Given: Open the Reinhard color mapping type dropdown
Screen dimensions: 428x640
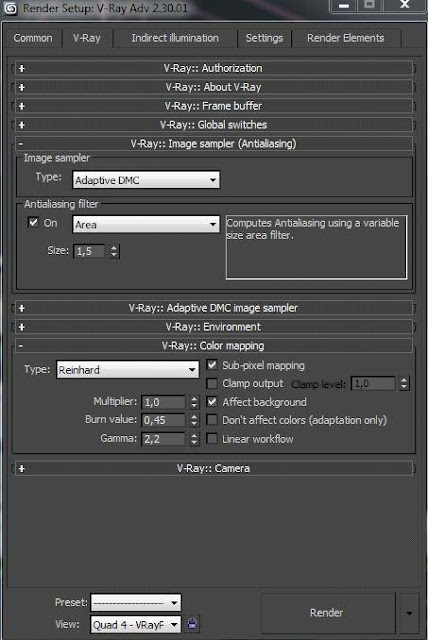Looking at the screenshot, I should coord(128,370).
